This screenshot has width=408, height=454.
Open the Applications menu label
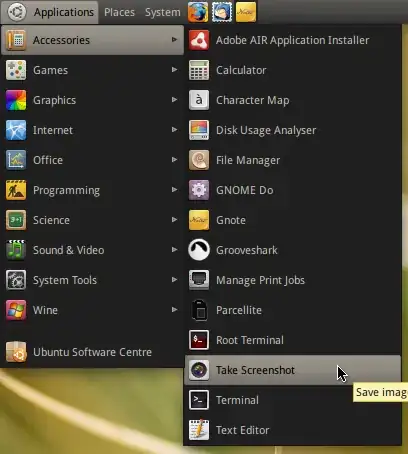(64, 12)
